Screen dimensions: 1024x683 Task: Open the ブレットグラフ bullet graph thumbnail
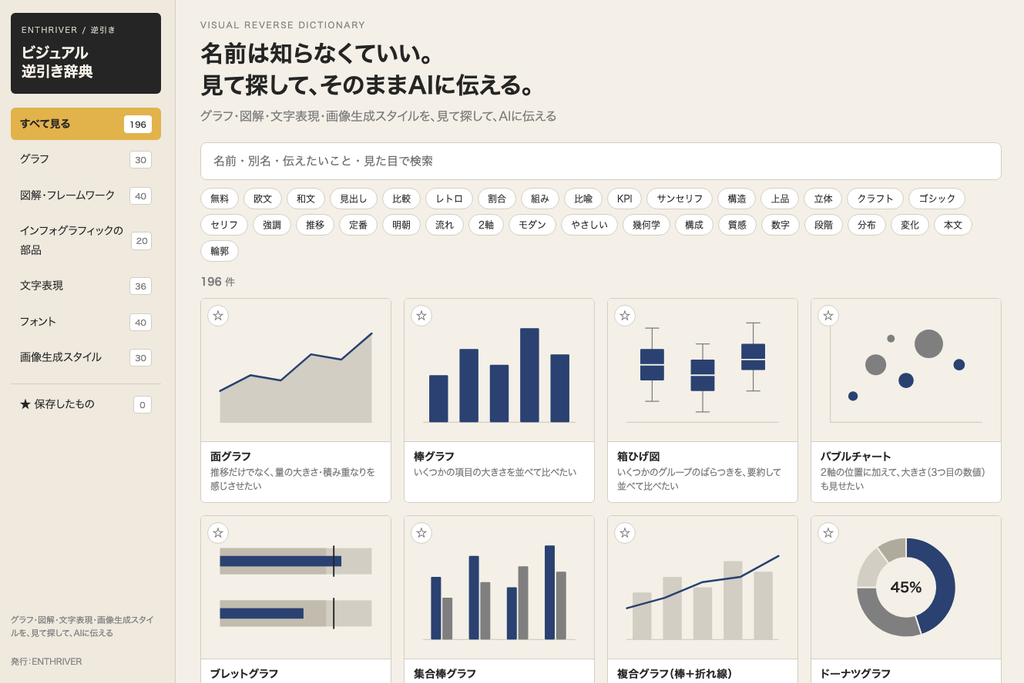(296, 588)
